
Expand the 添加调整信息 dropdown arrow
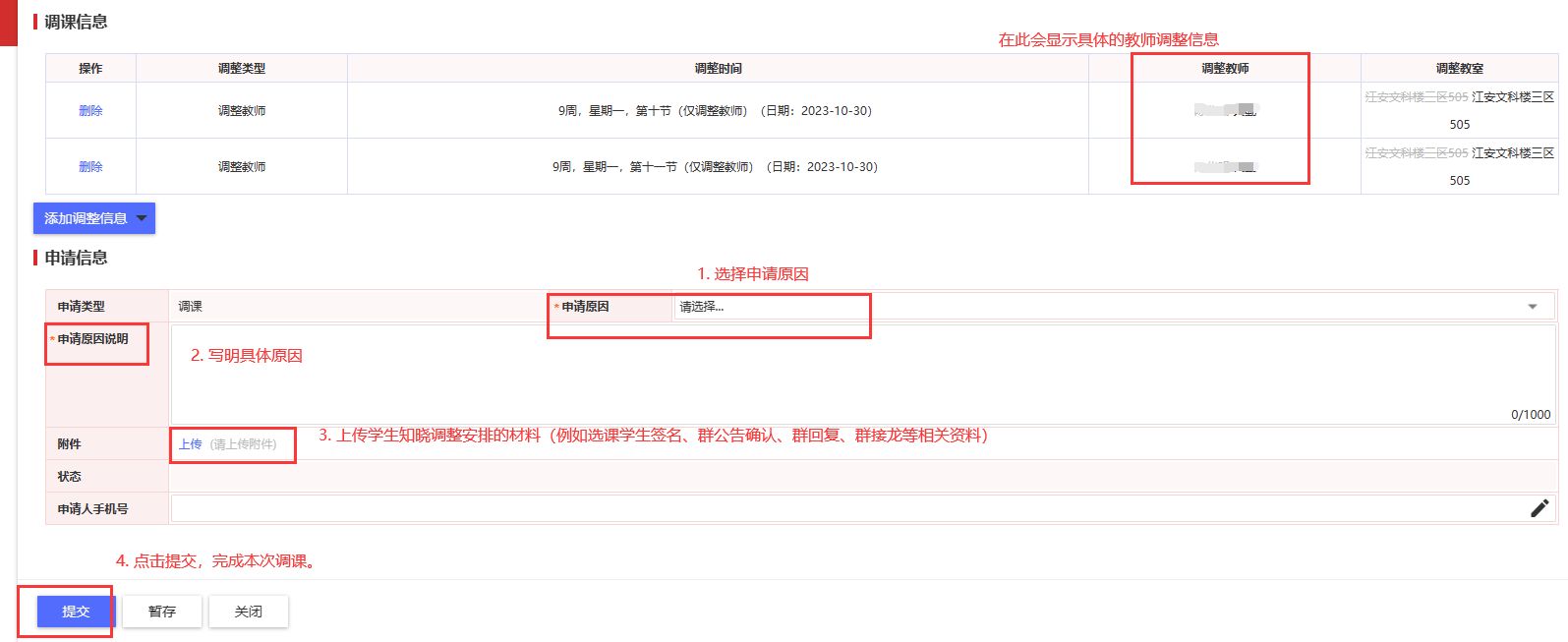[x=142, y=218]
